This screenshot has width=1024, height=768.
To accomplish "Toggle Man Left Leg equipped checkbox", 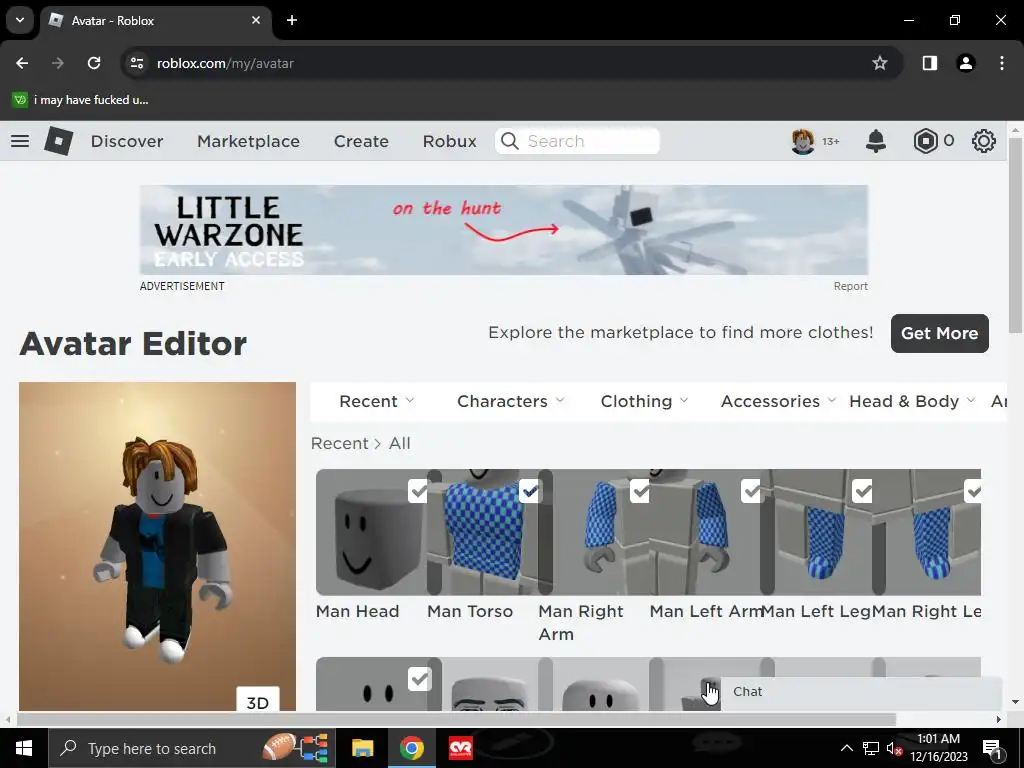I will [863, 491].
